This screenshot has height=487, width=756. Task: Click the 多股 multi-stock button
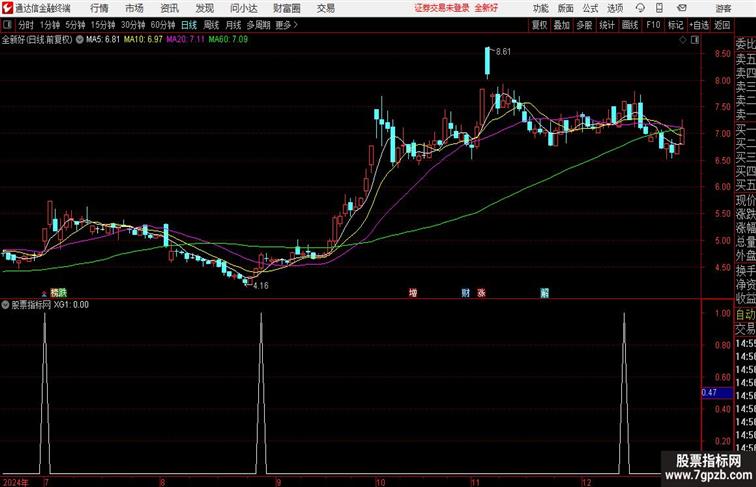tap(584, 25)
